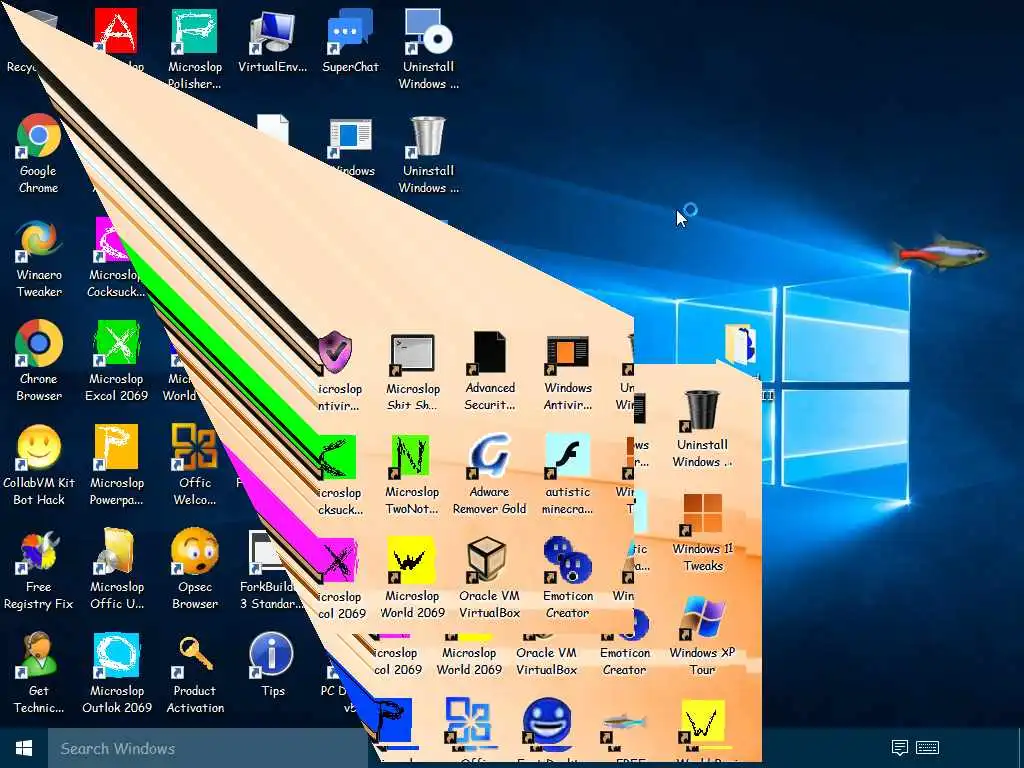Open the Advanced Securit... black file icon

point(489,354)
